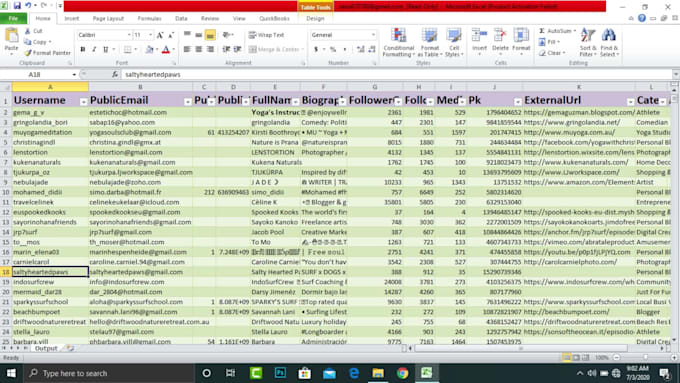
Task: Toggle Wrap Text
Action: click(266, 35)
